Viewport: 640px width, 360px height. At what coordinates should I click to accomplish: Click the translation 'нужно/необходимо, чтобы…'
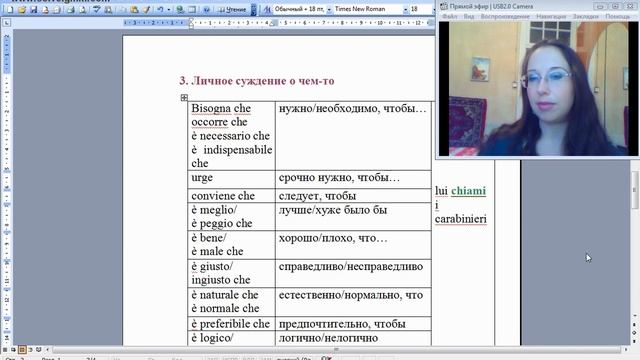(353, 109)
